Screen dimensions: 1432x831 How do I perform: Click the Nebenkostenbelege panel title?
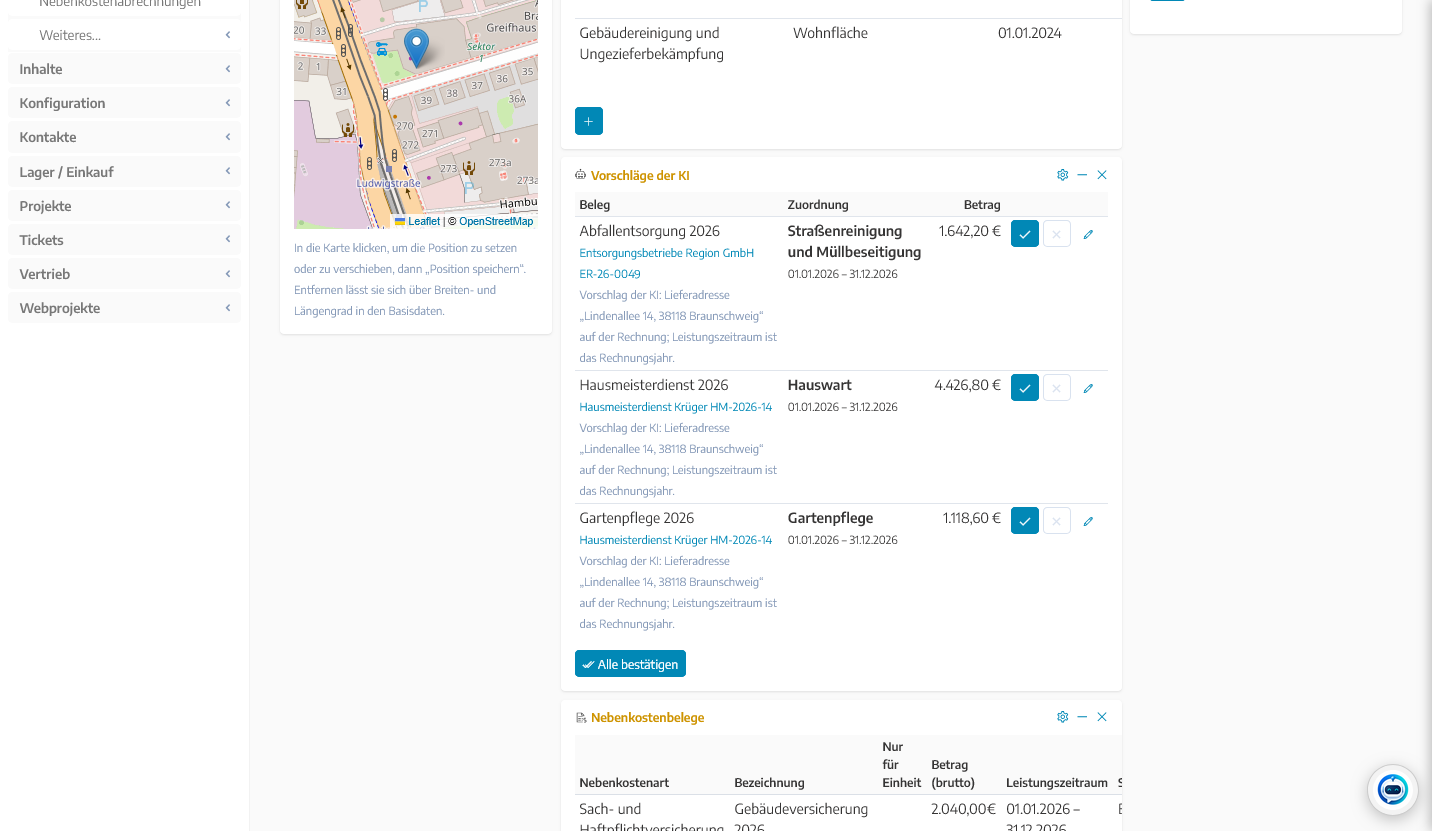pos(648,718)
